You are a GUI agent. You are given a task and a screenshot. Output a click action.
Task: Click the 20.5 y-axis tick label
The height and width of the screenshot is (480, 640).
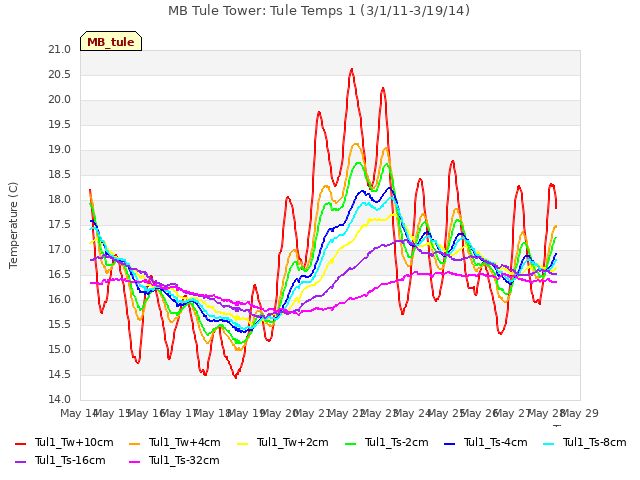point(60,75)
